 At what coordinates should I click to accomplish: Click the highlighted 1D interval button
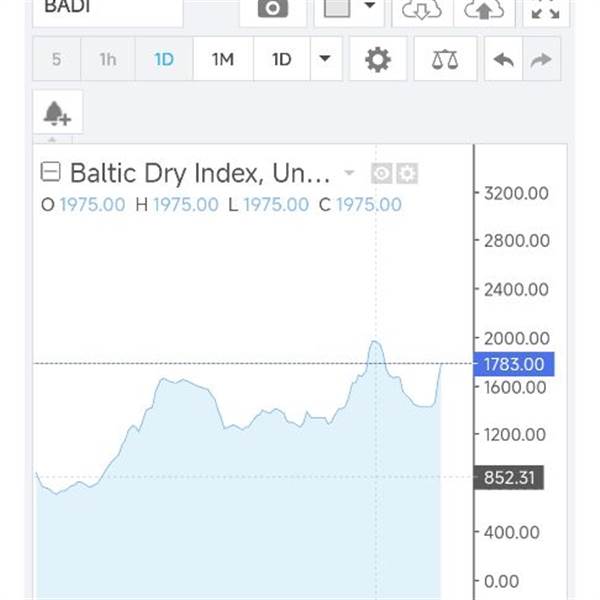[x=164, y=60]
